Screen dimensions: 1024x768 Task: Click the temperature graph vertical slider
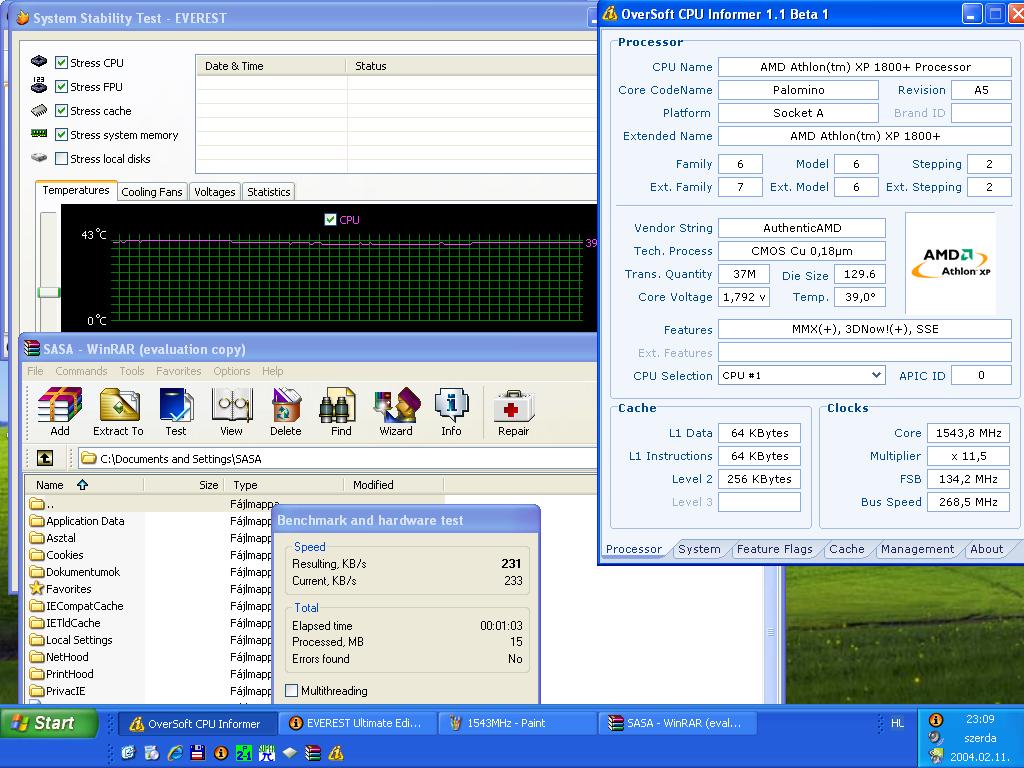[x=48, y=292]
